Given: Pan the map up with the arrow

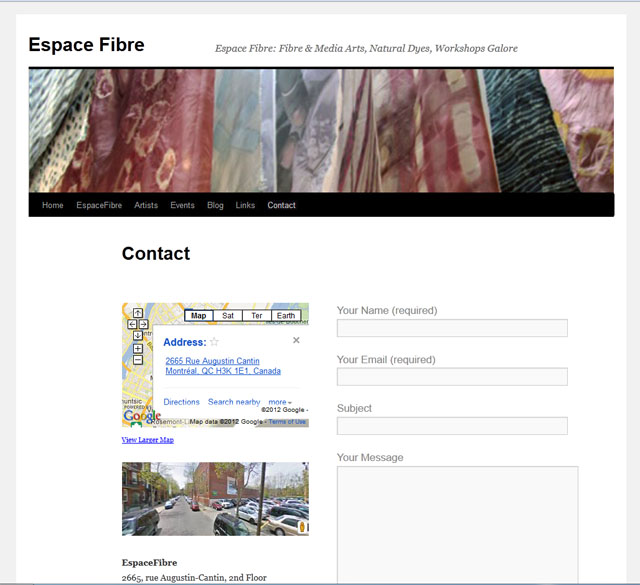Looking at the screenshot, I should point(138,313).
